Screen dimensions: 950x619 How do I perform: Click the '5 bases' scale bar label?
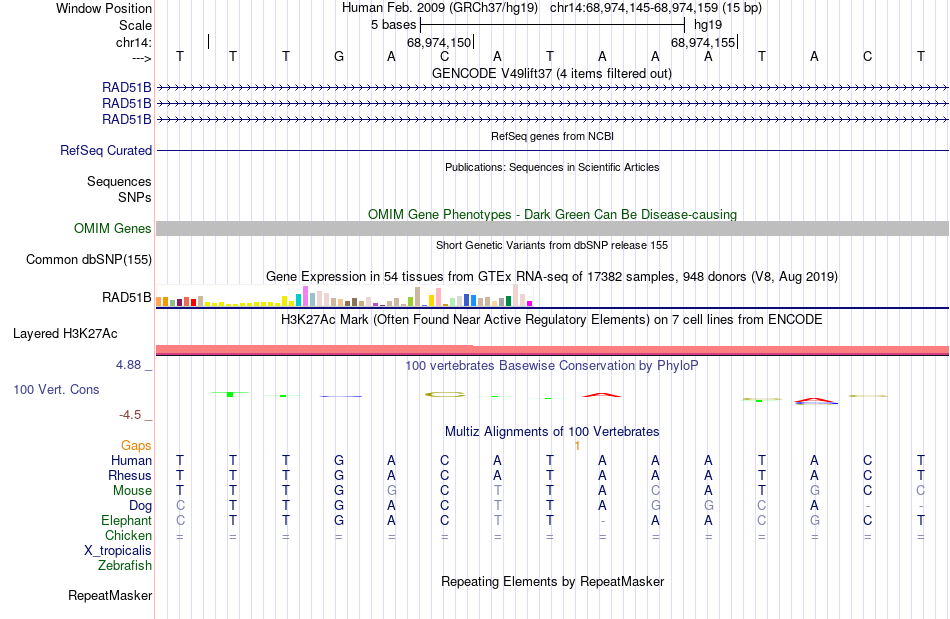[393, 25]
